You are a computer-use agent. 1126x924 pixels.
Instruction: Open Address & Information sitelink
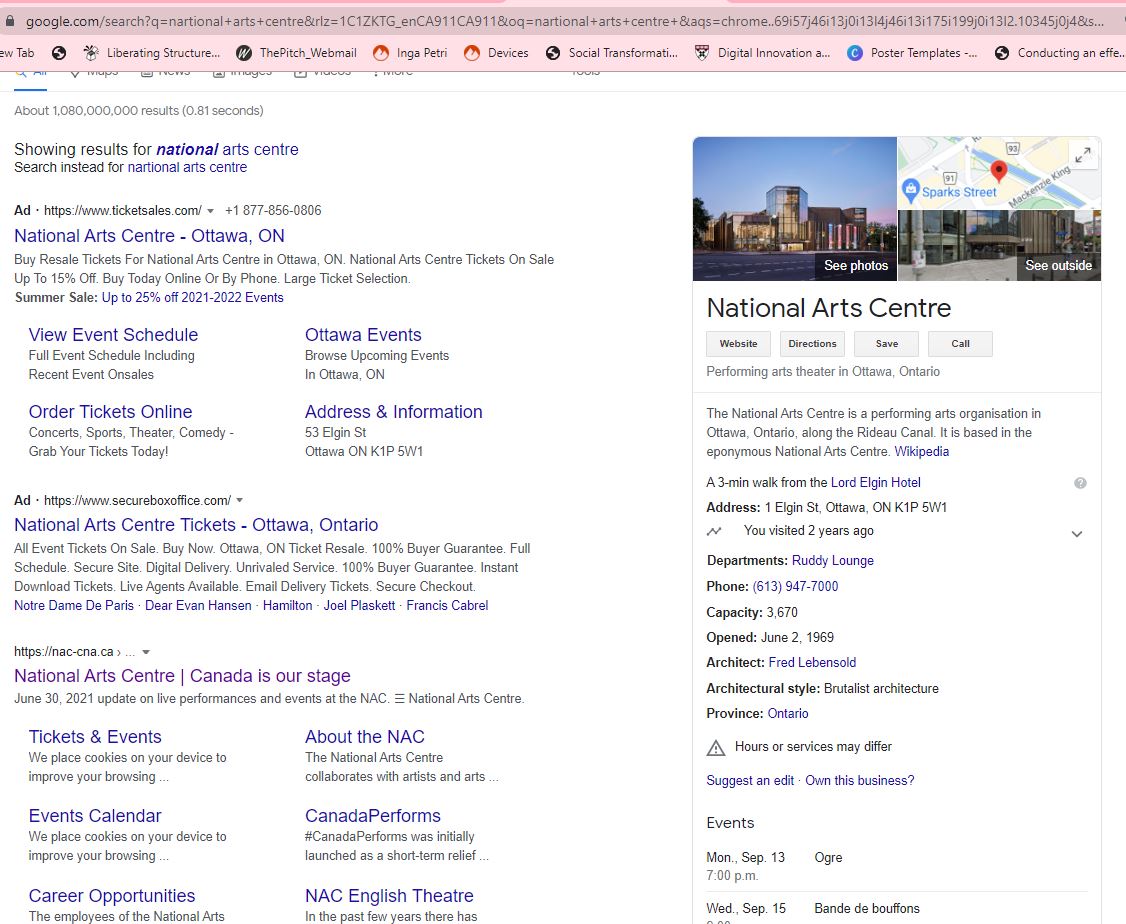(x=394, y=411)
